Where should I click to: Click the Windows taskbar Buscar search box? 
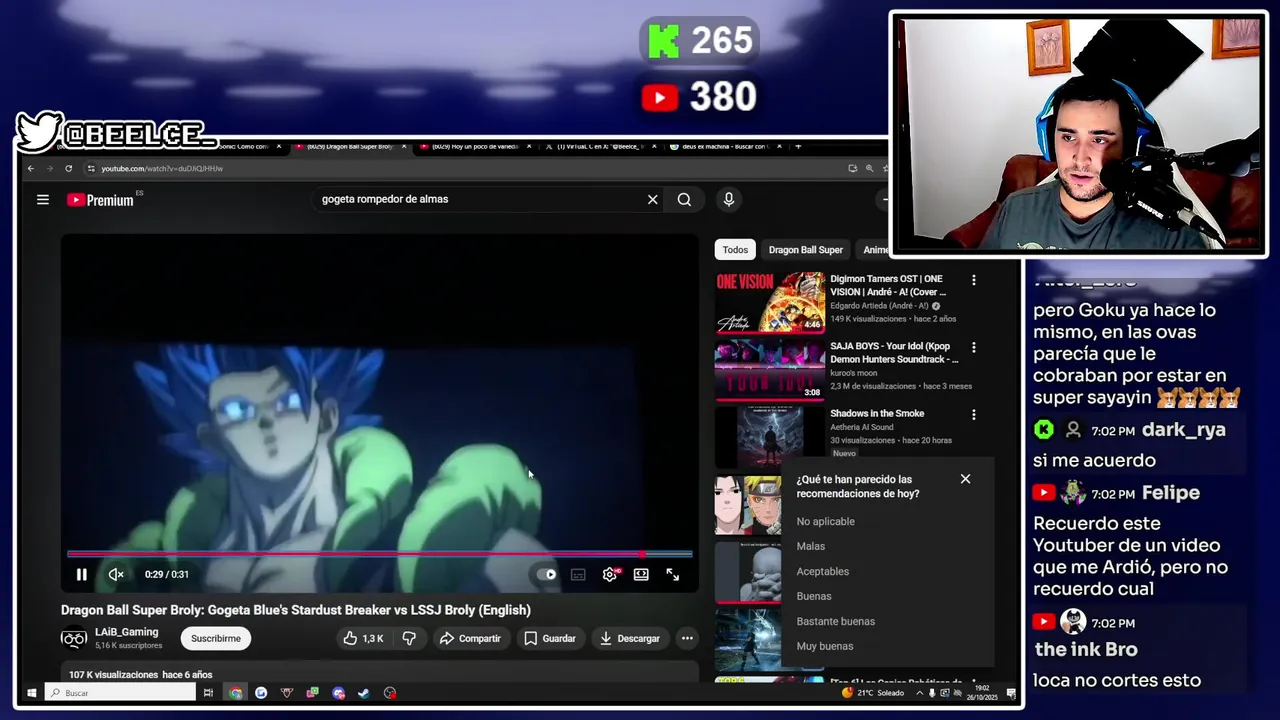121,693
